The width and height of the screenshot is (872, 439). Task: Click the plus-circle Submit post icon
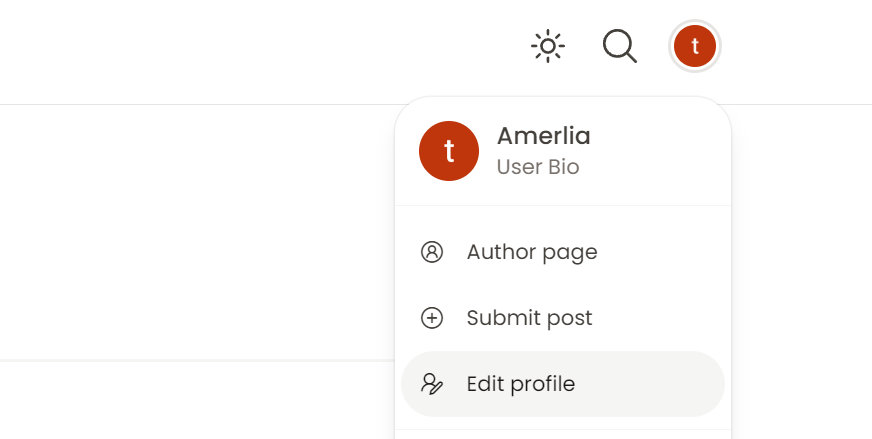pyautogui.click(x=432, y=318)
